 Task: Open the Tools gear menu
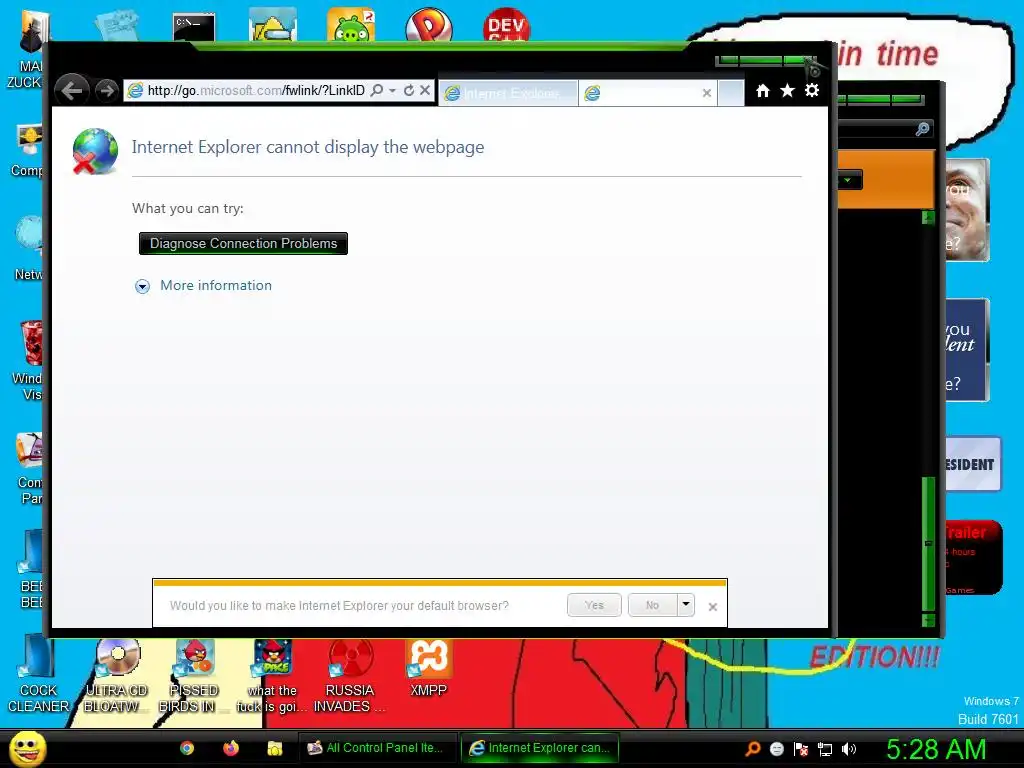pos(812,90)
